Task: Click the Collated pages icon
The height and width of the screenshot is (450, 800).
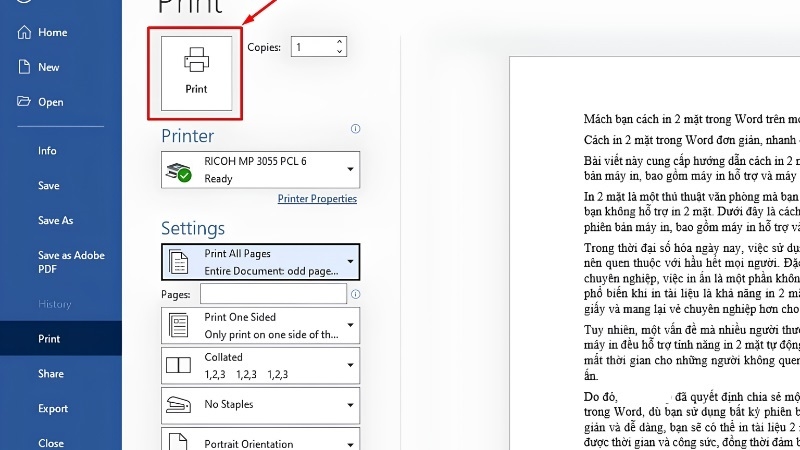Action: (179, 365)
